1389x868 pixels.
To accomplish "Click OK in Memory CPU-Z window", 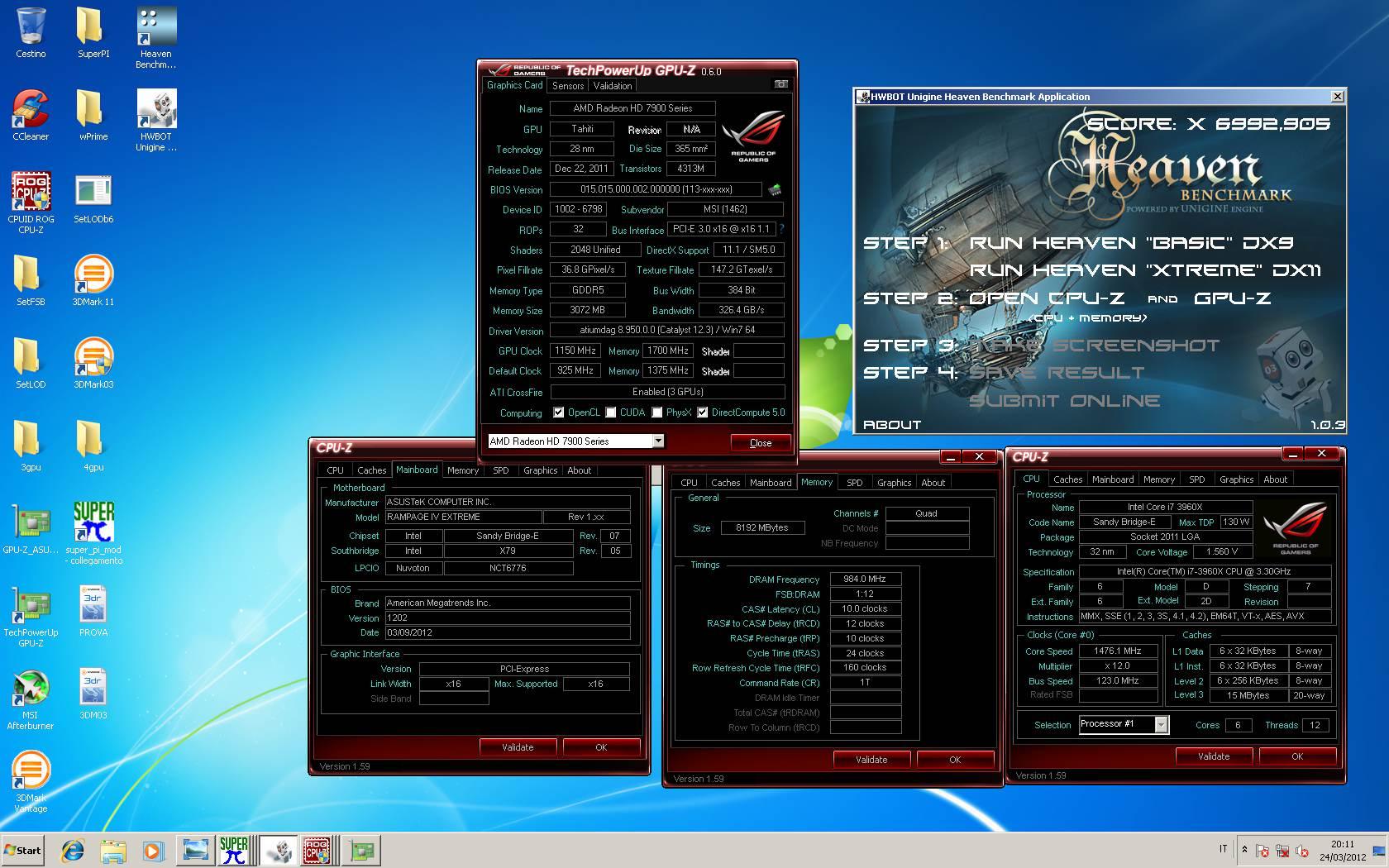I will [x=955, y=760].
